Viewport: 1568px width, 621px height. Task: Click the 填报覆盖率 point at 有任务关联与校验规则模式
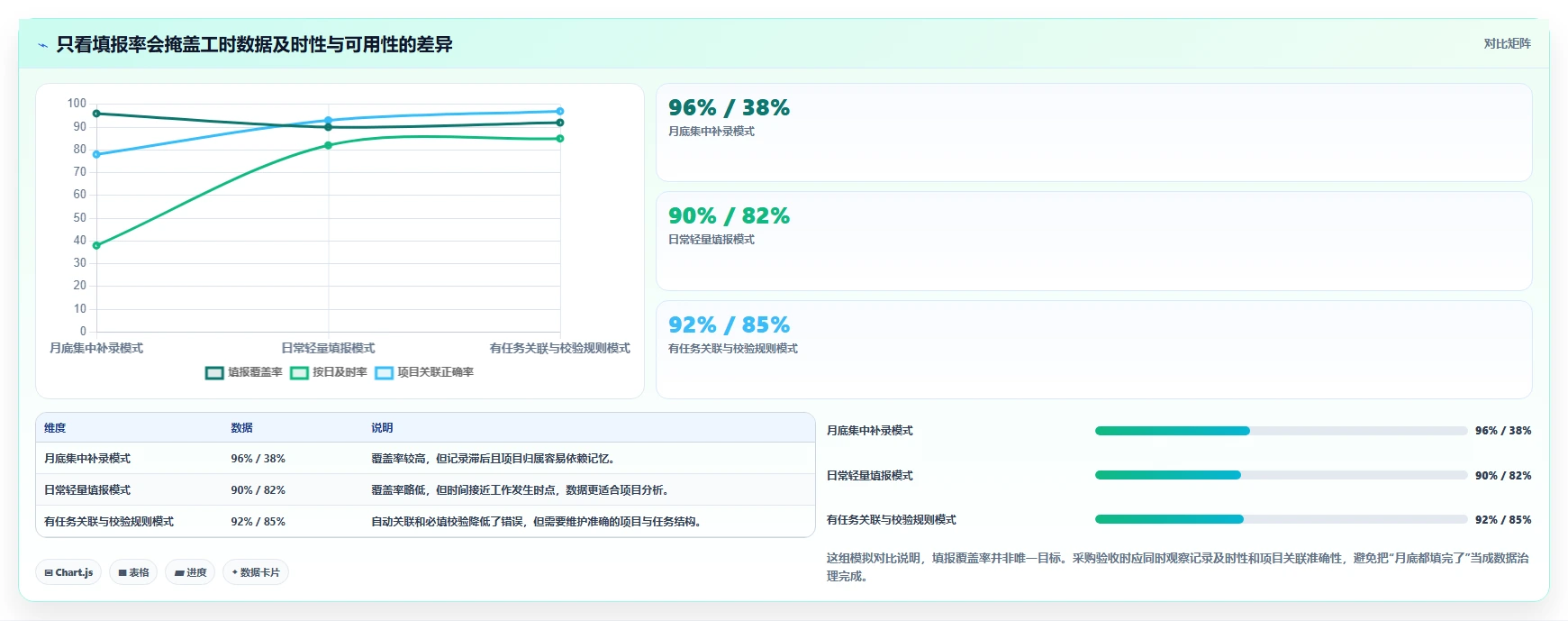coord(560,123)
